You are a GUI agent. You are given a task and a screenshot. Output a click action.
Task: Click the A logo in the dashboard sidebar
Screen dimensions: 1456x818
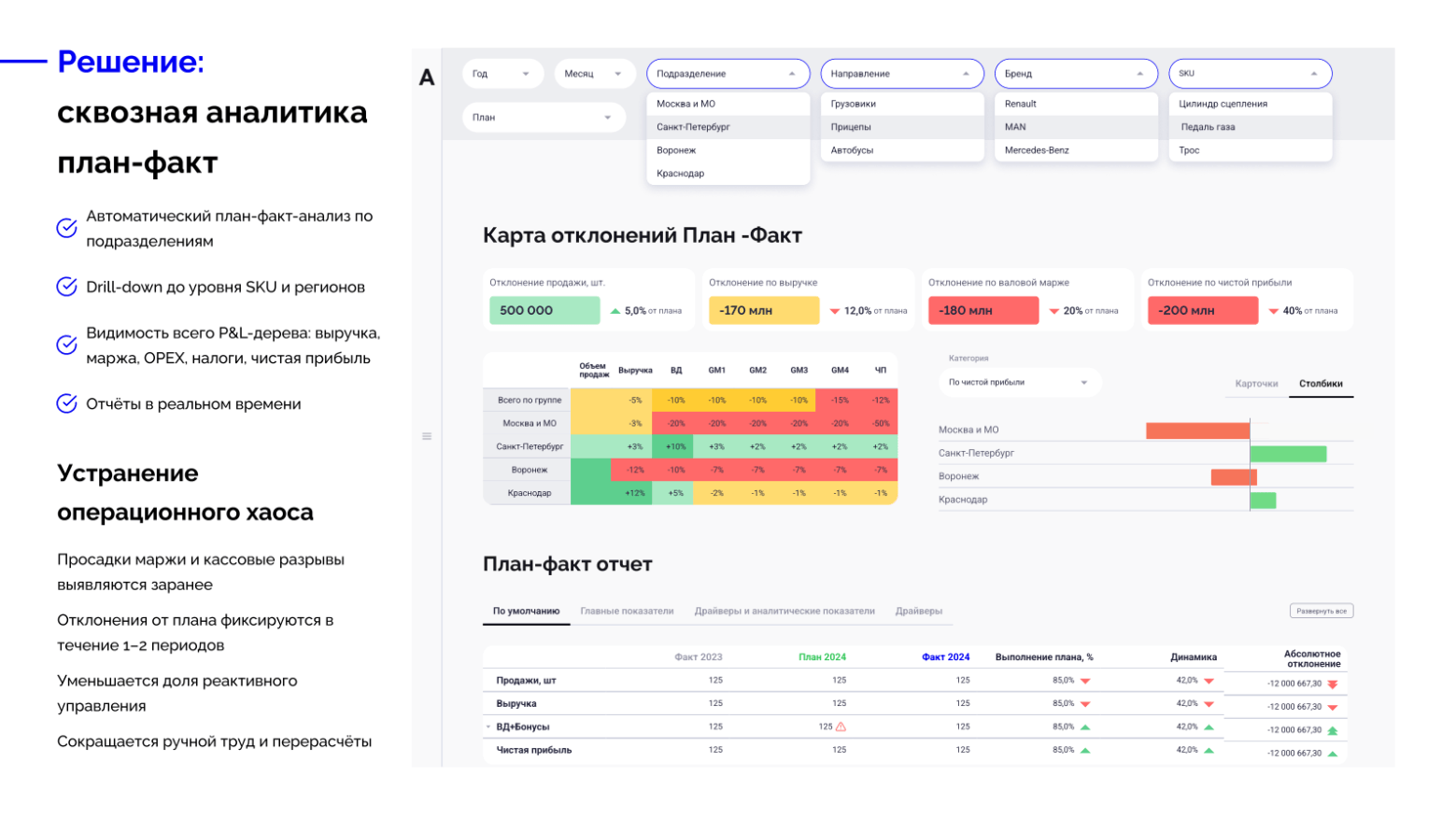coord(427,78)
